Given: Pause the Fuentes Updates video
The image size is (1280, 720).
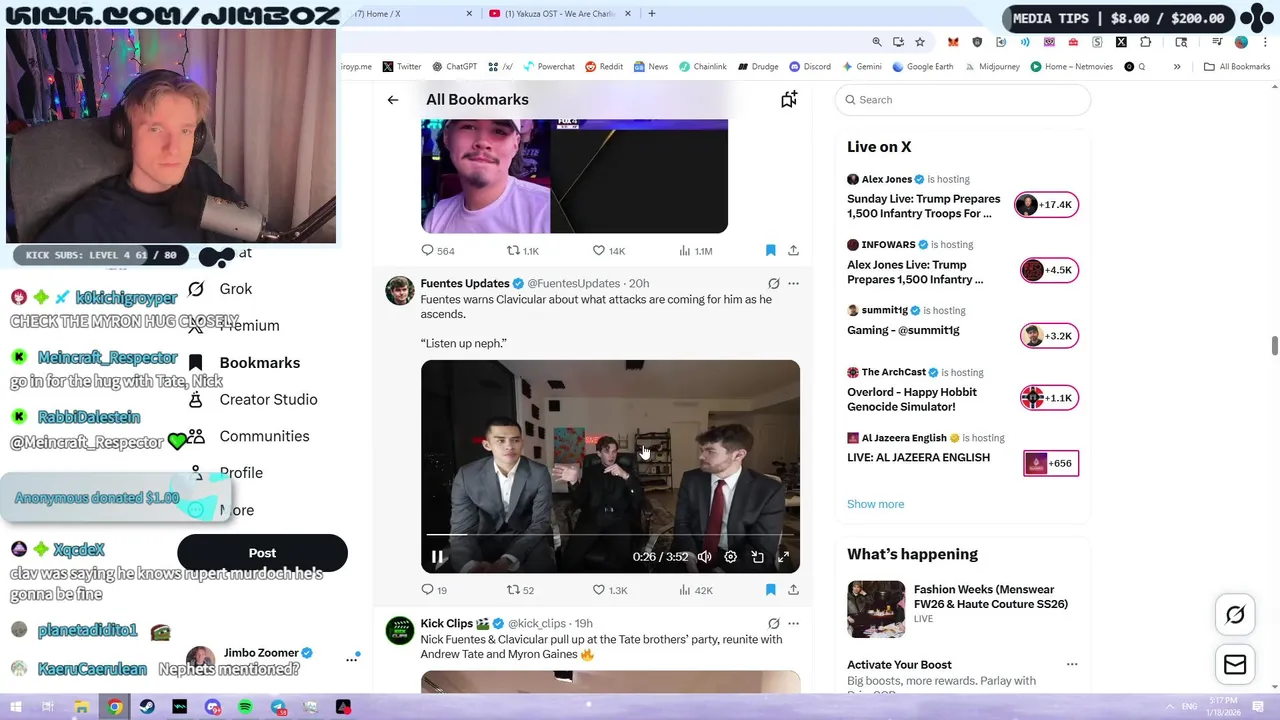Looking at the screenshot, I should click(437, 557).
